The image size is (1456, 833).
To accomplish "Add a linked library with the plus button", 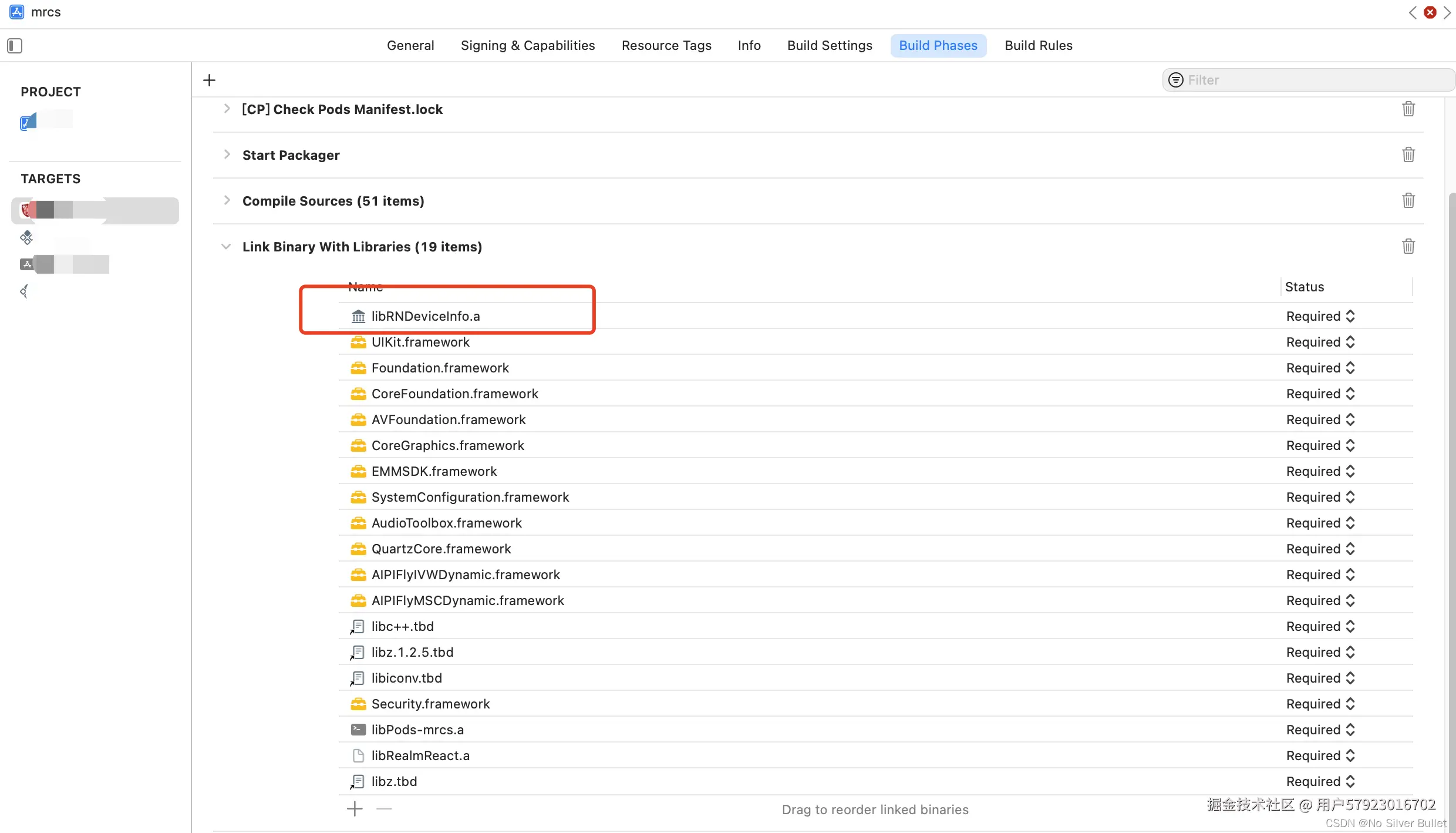I will tap(355, 809).
